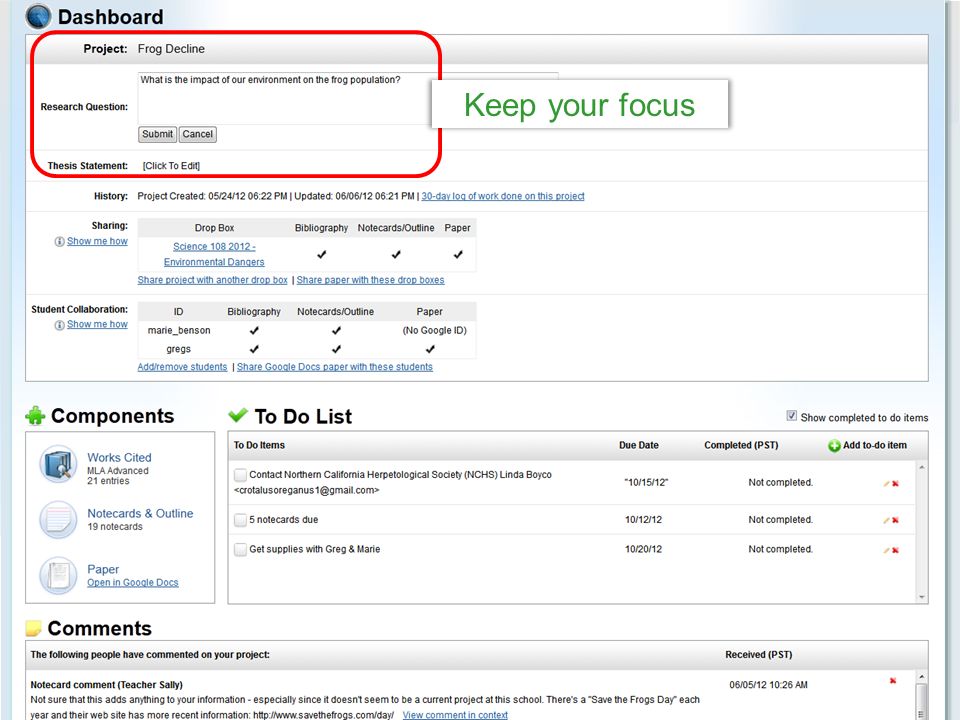Toggle Paper sharing check for drop box
This screenshot has height=720, width=960.
458,255
